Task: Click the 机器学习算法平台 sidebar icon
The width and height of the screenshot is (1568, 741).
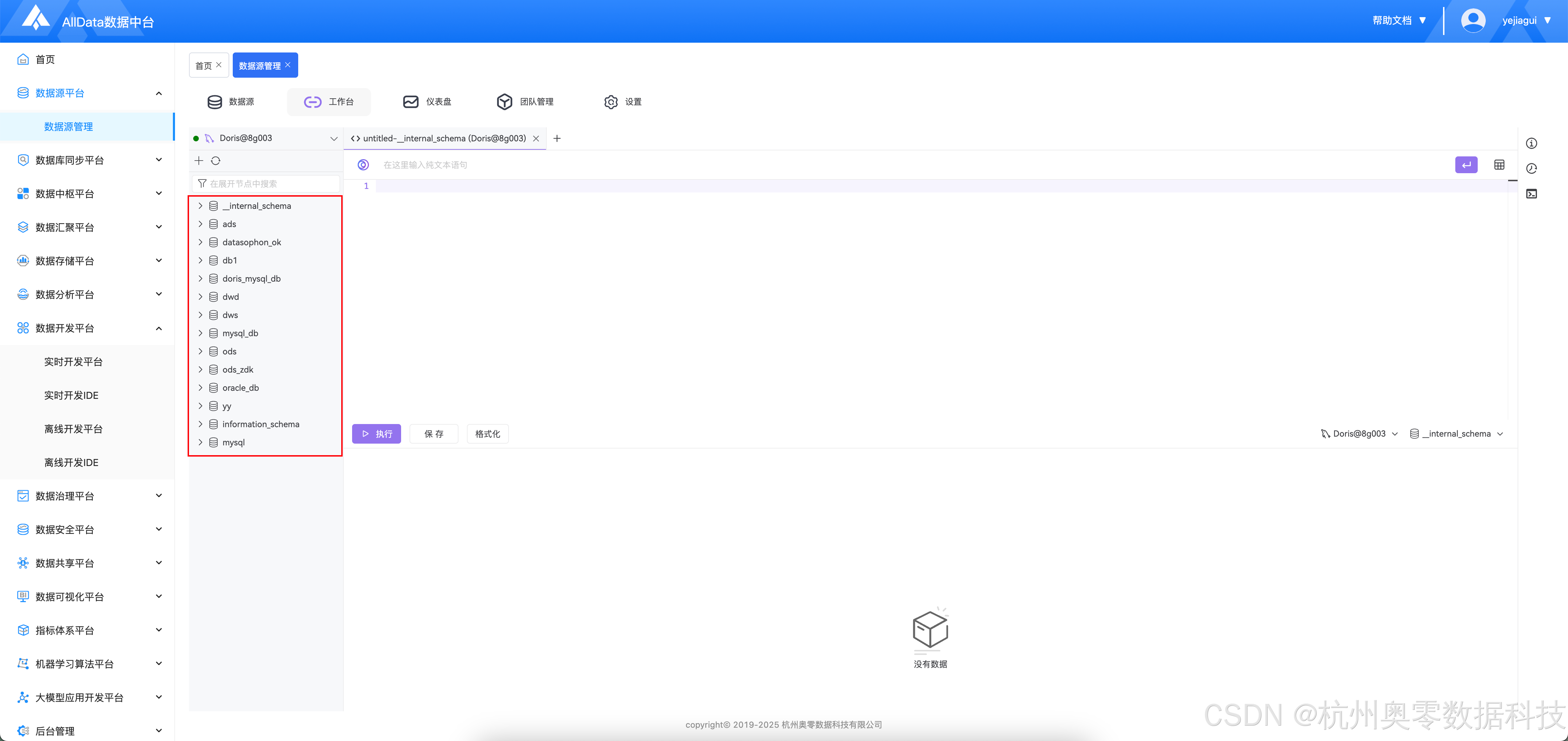Action: [23, 664]
